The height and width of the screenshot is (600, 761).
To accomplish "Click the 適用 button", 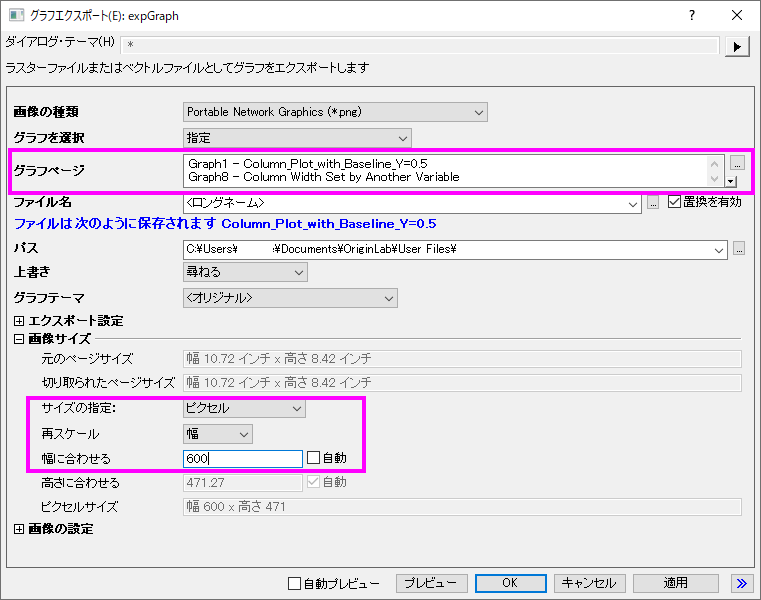I will (x=676, y=583).
